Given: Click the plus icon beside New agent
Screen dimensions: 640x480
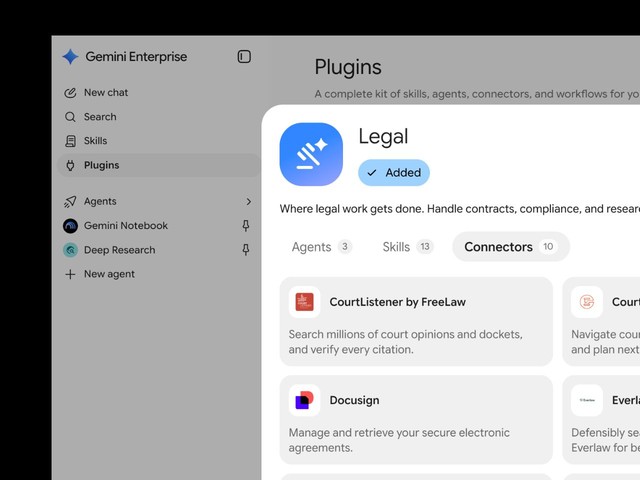Looking at the screenshot, I should pos(70,274).
